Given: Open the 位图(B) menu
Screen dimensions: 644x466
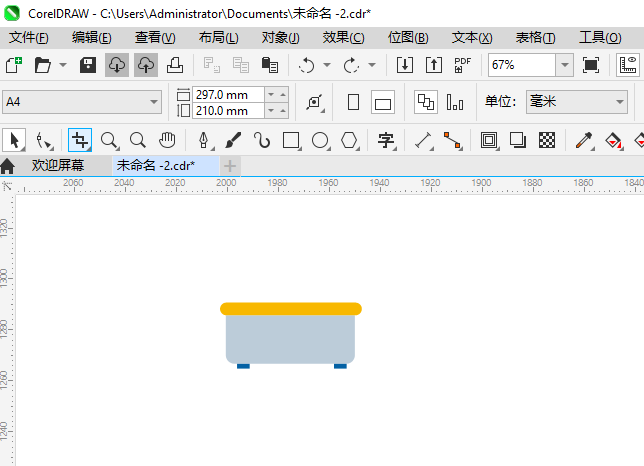Looking at the screenshot, I should pos(408,38).
